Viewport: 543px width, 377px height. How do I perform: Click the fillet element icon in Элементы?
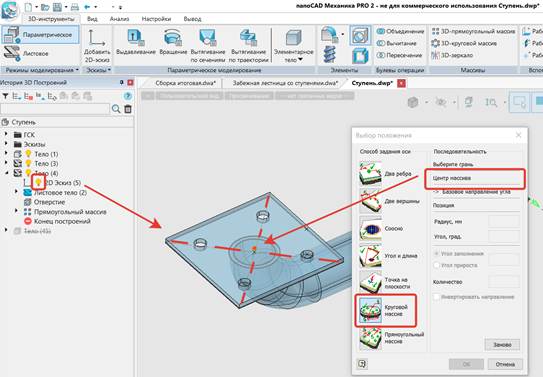click(x=329, y=34)
